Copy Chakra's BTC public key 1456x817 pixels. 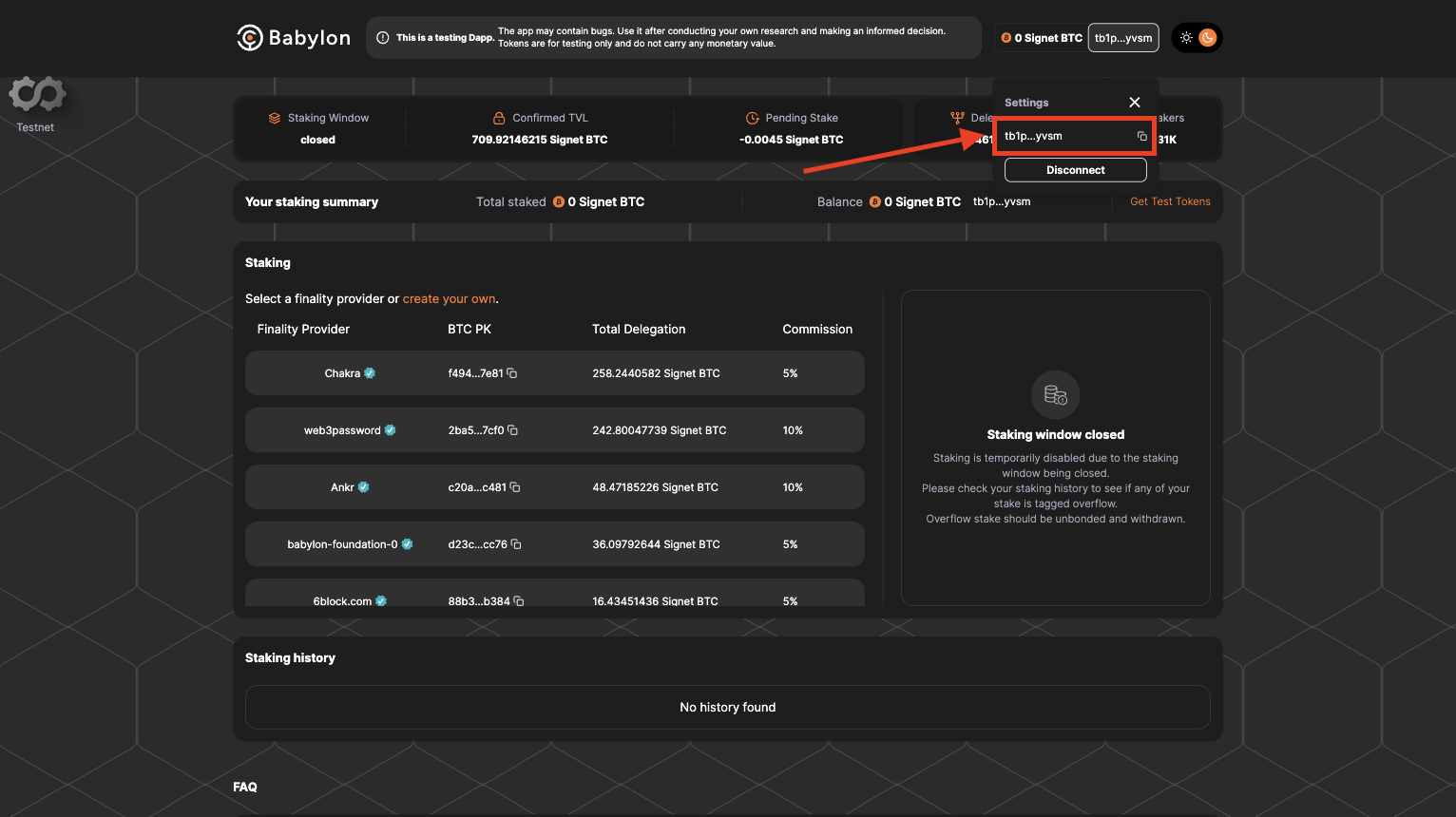pos(511,373)
